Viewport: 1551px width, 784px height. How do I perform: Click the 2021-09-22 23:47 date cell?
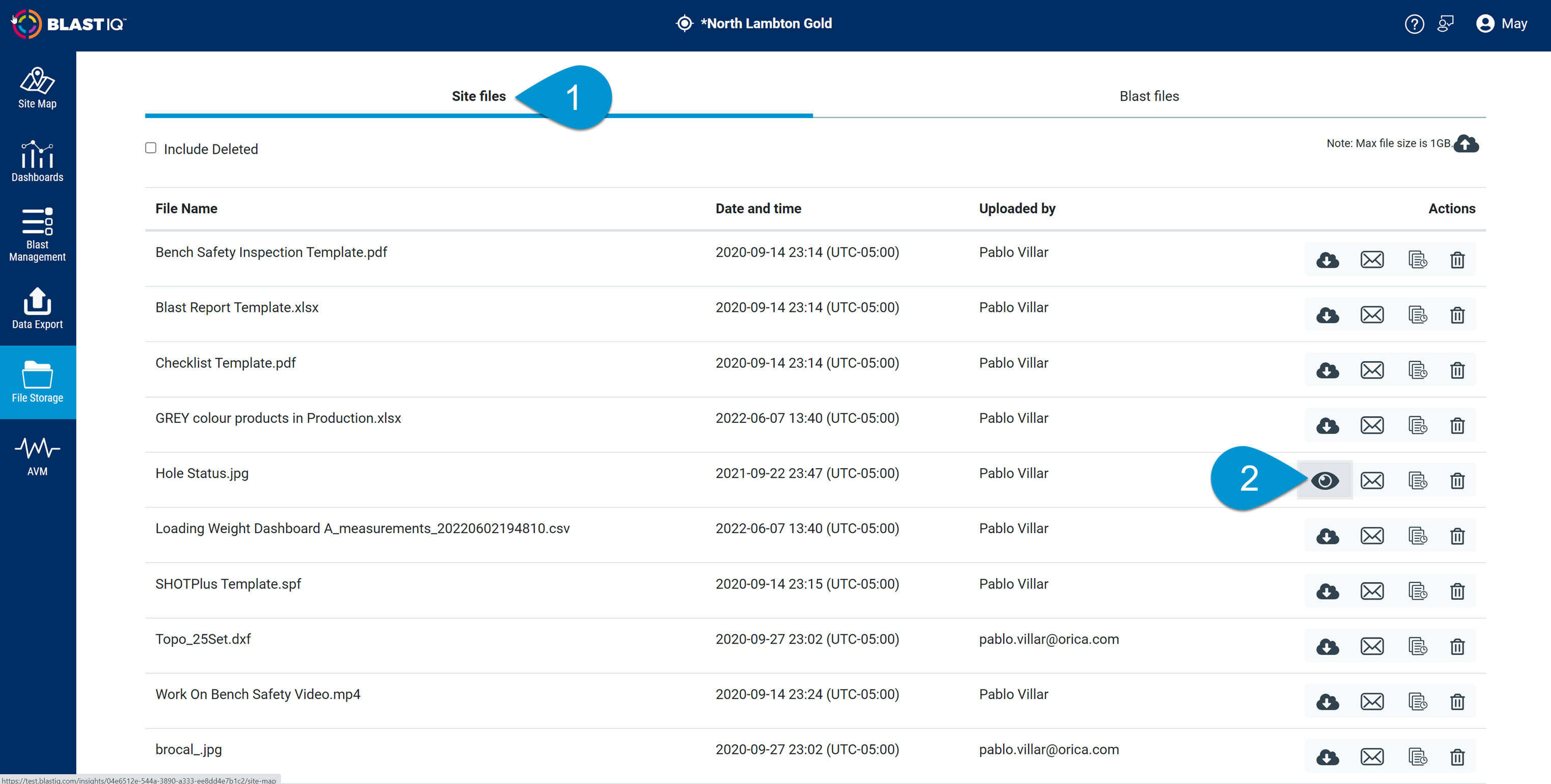click(x=807, y=474)
